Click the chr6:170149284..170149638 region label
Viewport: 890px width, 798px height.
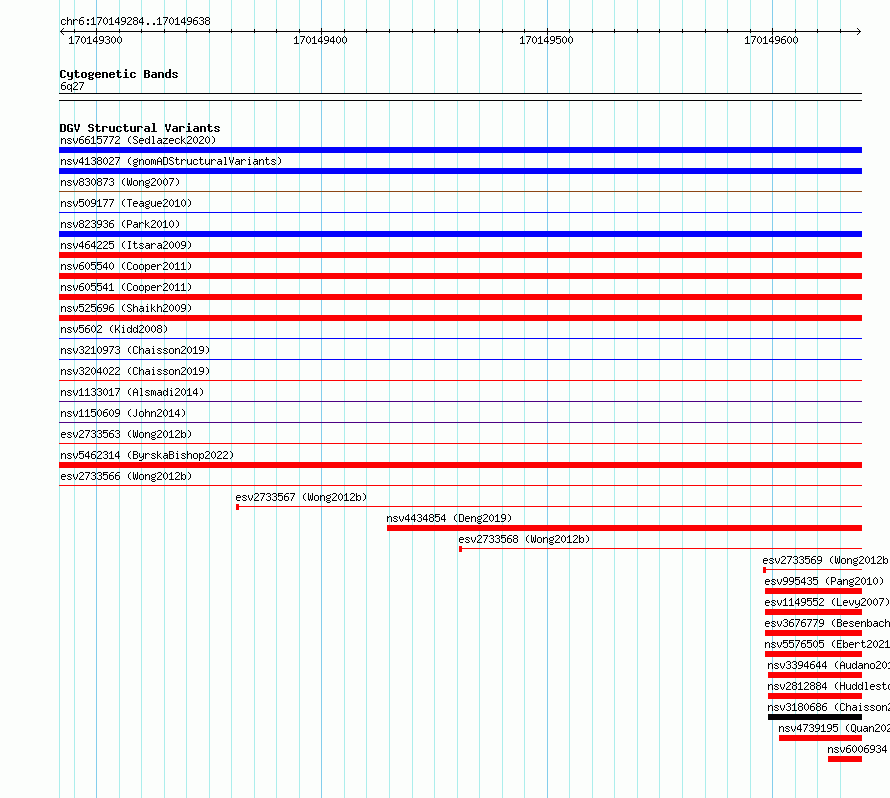pyautogui.click(x=135, y=22)
